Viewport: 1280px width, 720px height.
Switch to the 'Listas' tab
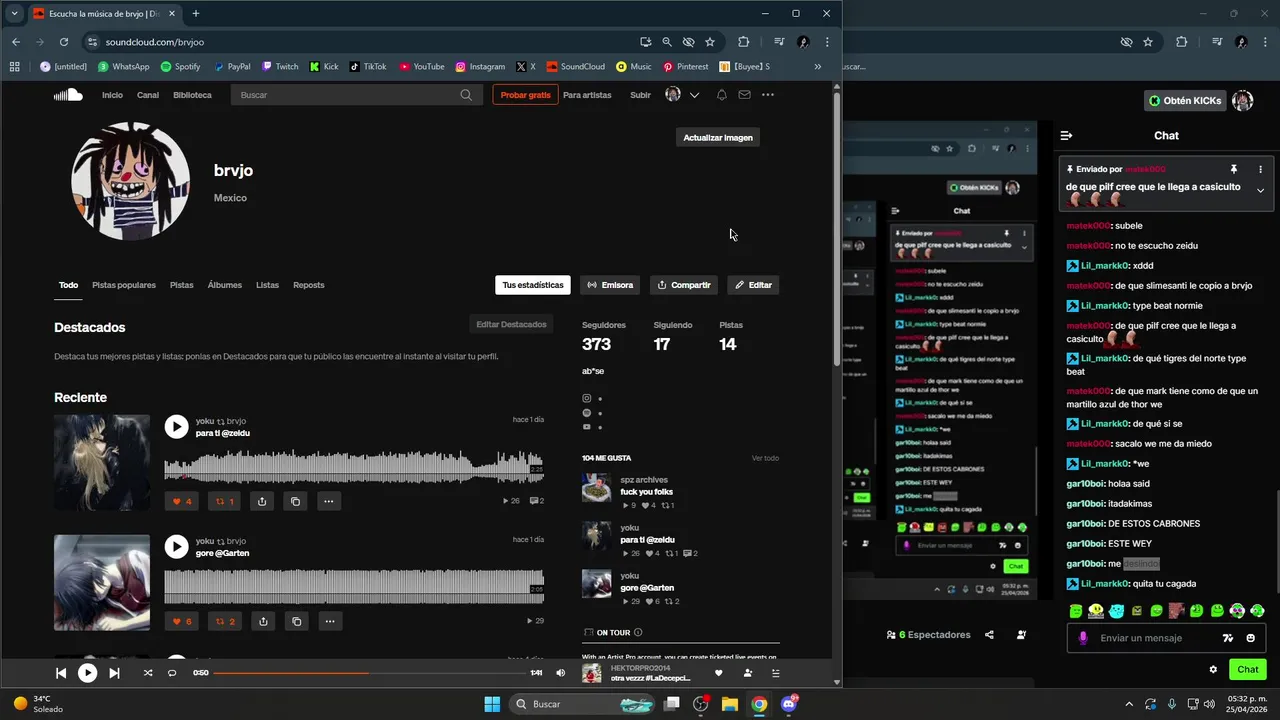click(267, 285)
